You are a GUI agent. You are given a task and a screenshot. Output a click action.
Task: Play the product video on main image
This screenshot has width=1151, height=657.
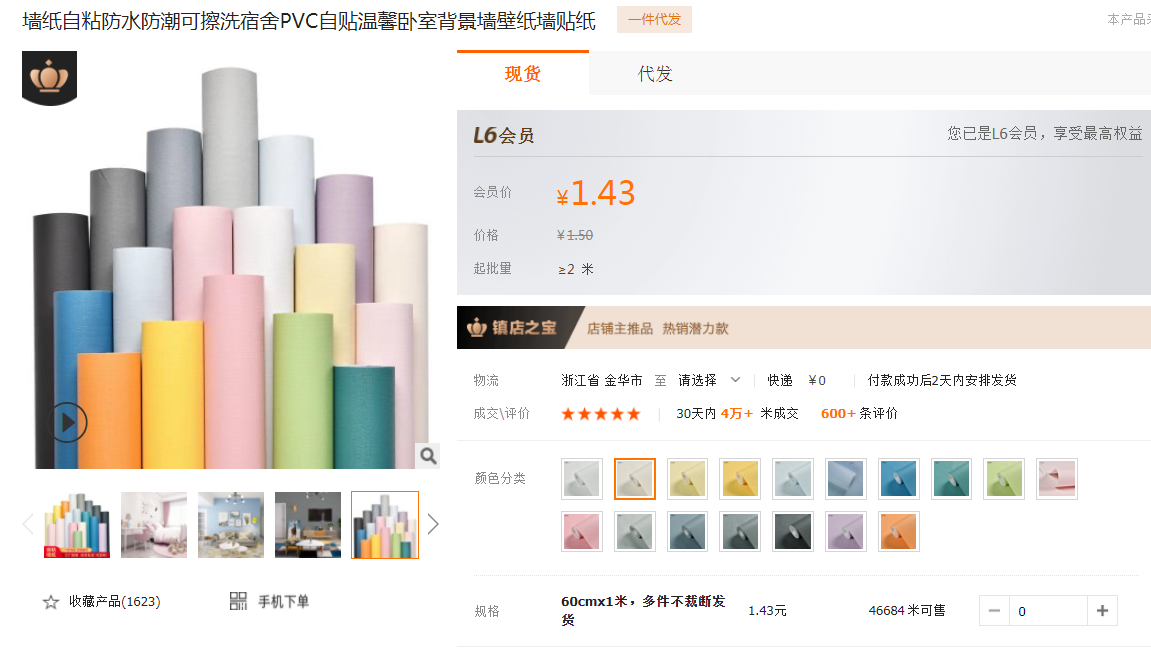click(x=67, y=422)
